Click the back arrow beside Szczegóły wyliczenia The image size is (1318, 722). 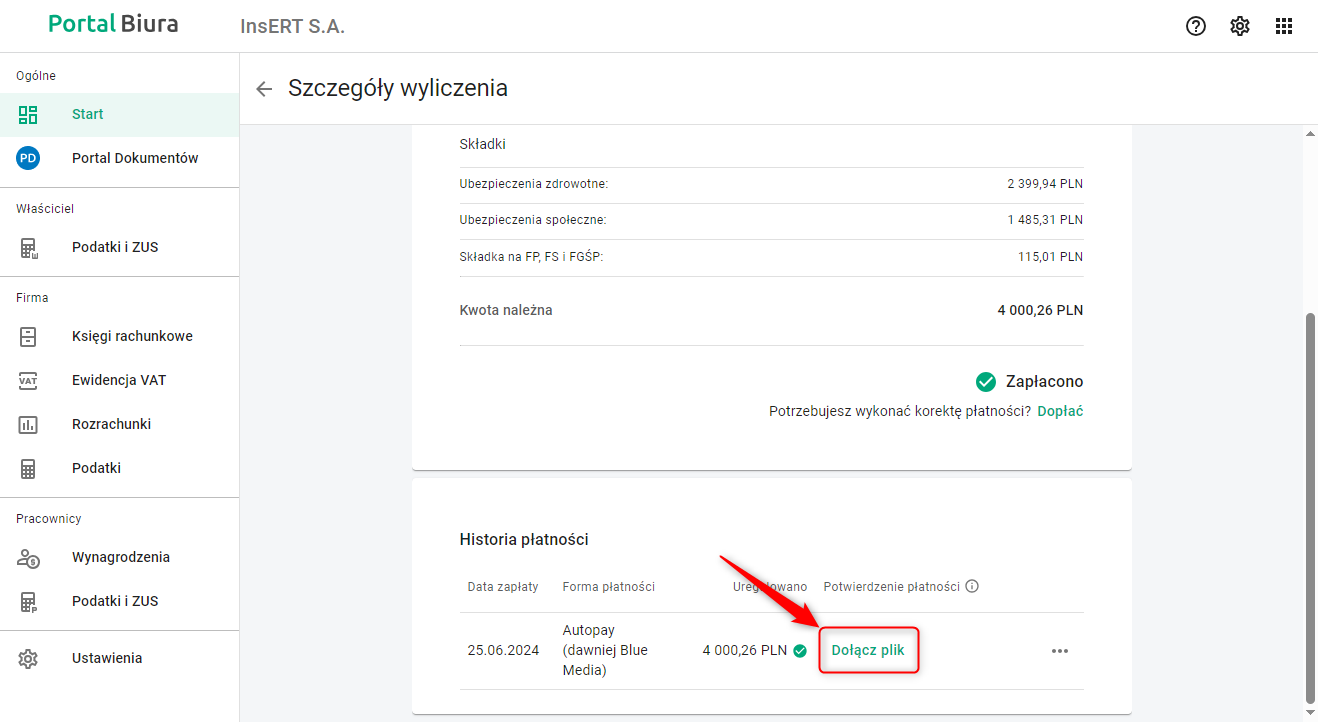[264, 89]
